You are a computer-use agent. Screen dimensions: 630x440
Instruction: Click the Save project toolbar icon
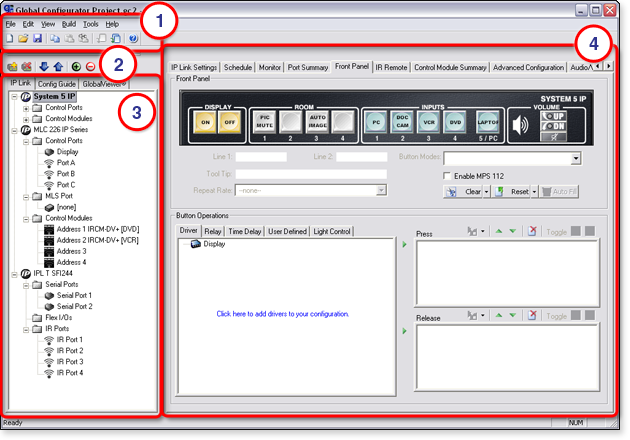[38, 38]
